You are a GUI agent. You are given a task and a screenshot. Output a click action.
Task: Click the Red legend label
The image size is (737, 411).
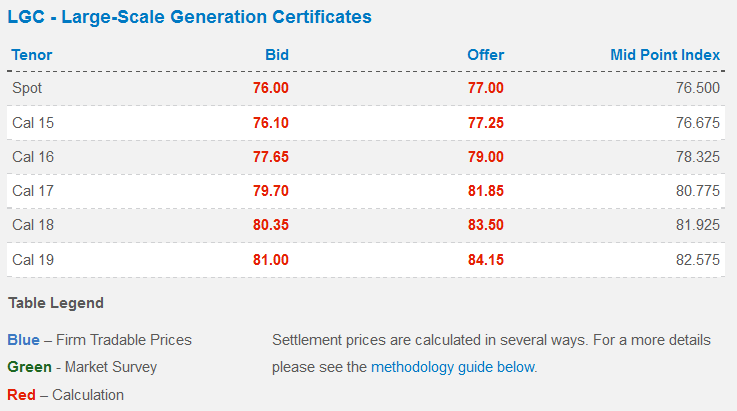pos(21,395)
